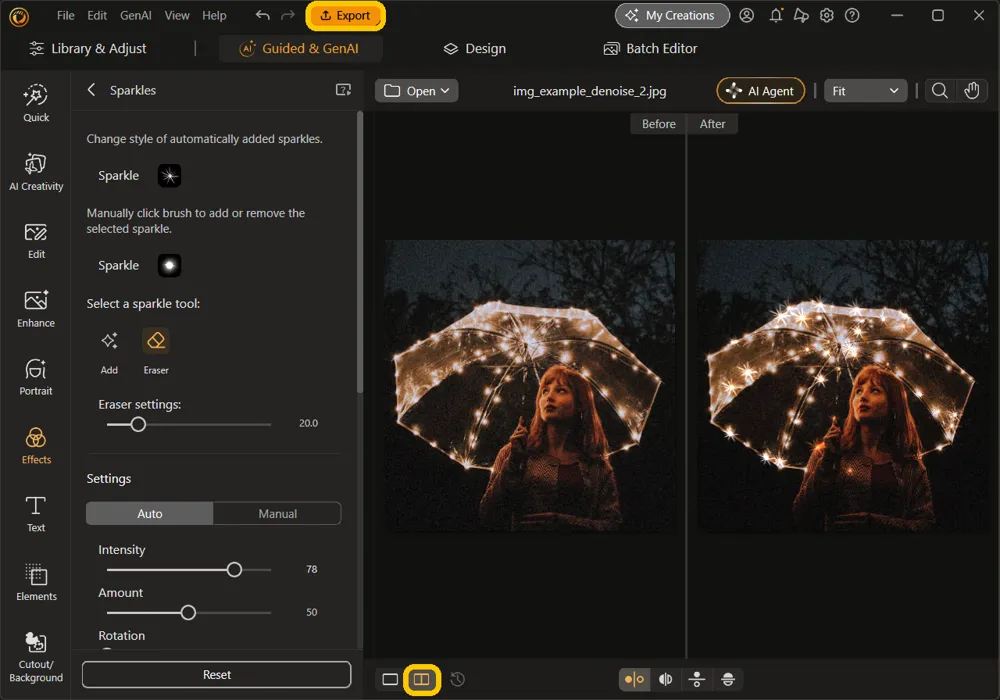The width and height of the screenshot is (1000, 700).
Task: Undo the last action
Action: click(262, 15)
